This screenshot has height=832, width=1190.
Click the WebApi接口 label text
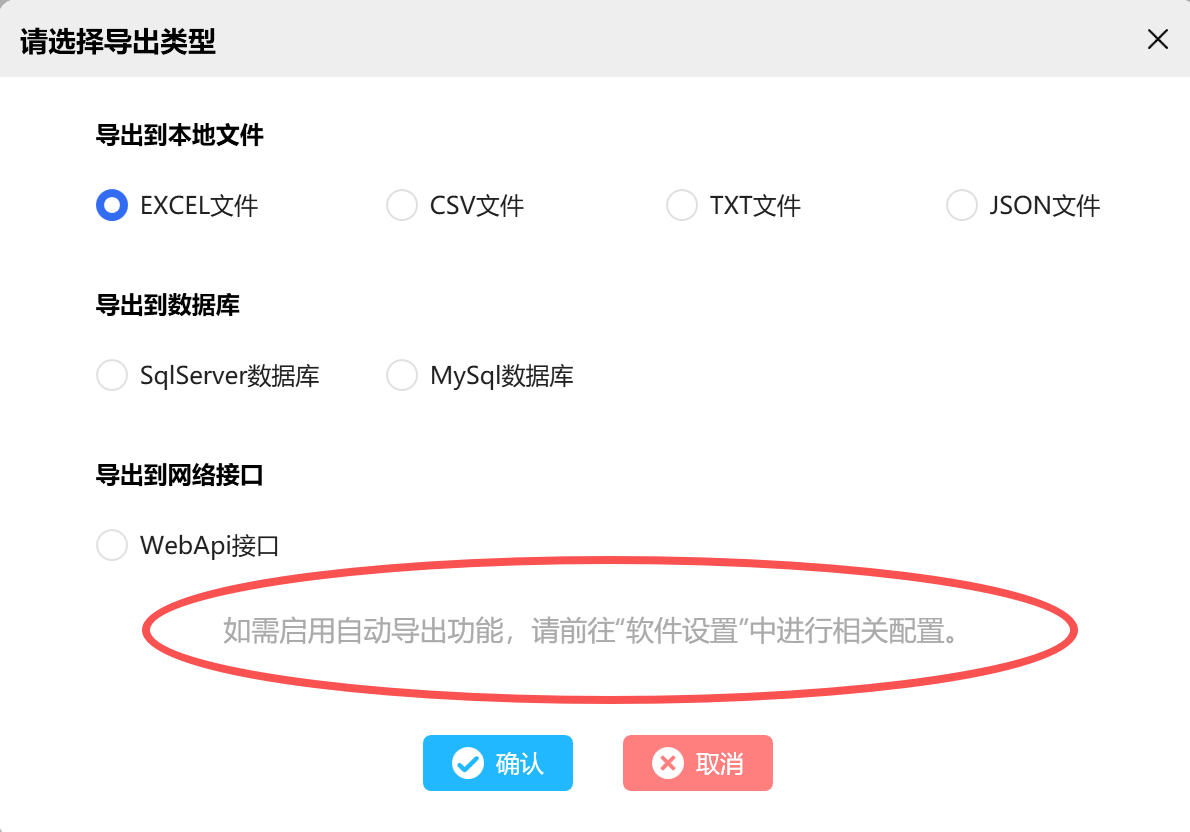click(x=209, y=546)
